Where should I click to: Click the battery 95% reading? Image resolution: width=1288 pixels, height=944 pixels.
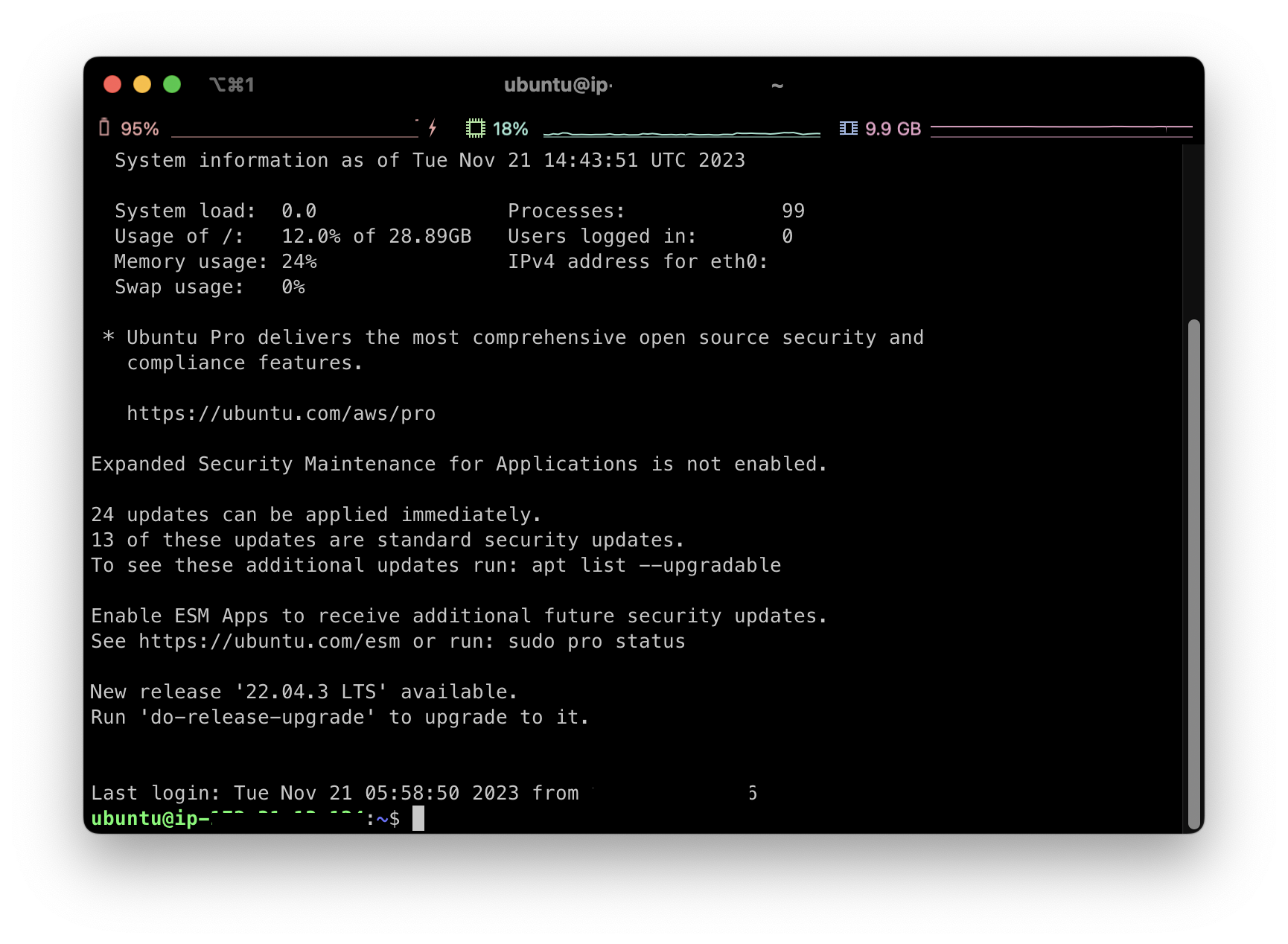(140, 129)
